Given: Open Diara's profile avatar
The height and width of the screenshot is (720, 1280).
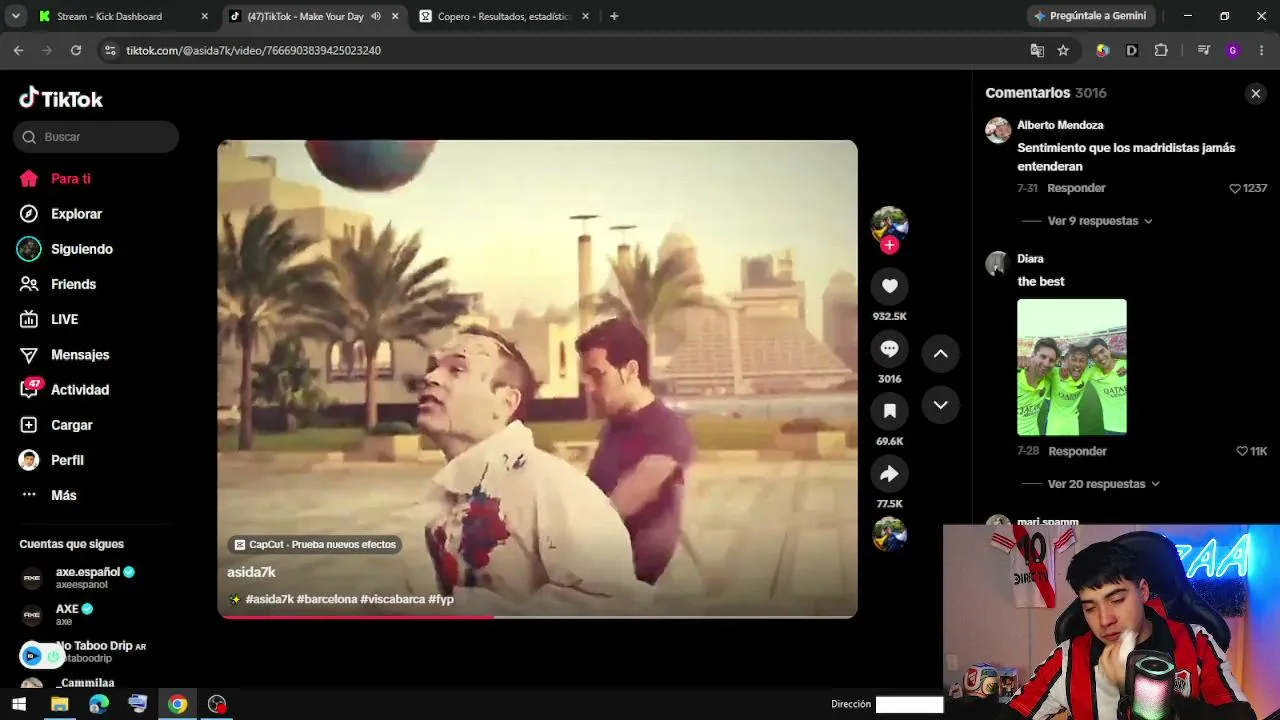Looking at the screenshot, I should click(x=998, y=264).
